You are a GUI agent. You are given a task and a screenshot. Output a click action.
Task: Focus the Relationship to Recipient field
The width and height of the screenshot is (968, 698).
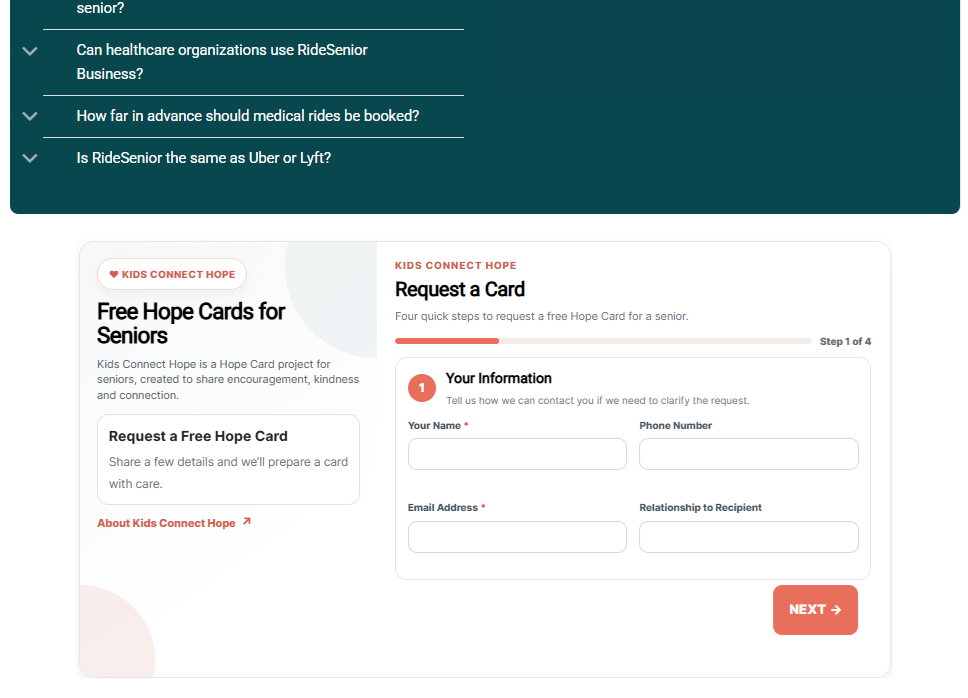tap(749, 537)
